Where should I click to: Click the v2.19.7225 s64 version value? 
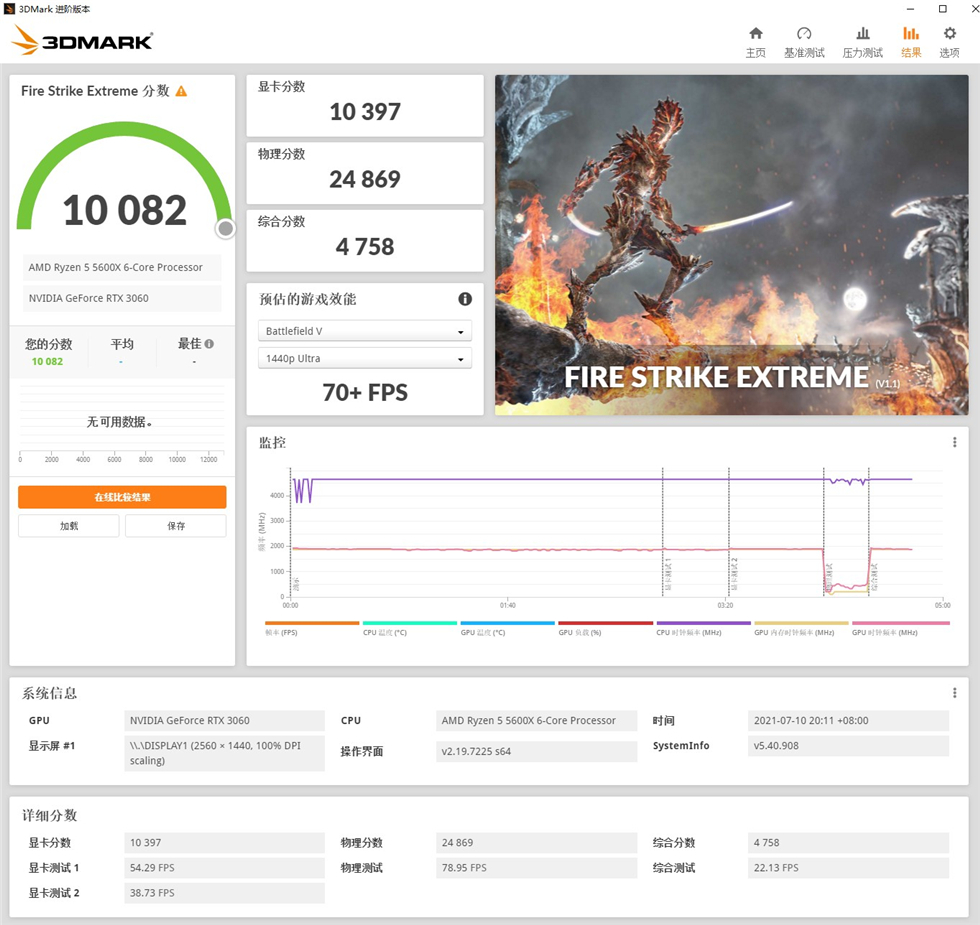536,751
